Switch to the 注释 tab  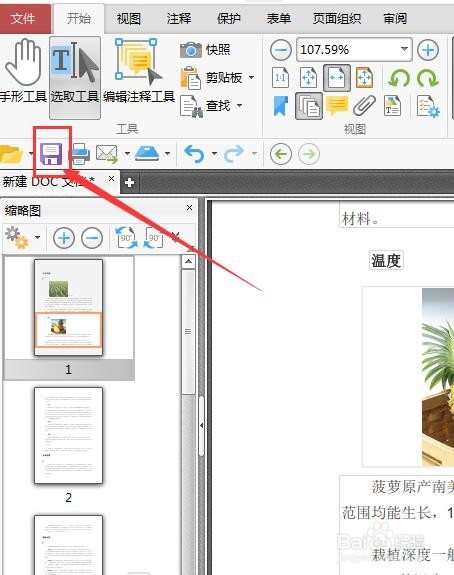pos(179,18)
